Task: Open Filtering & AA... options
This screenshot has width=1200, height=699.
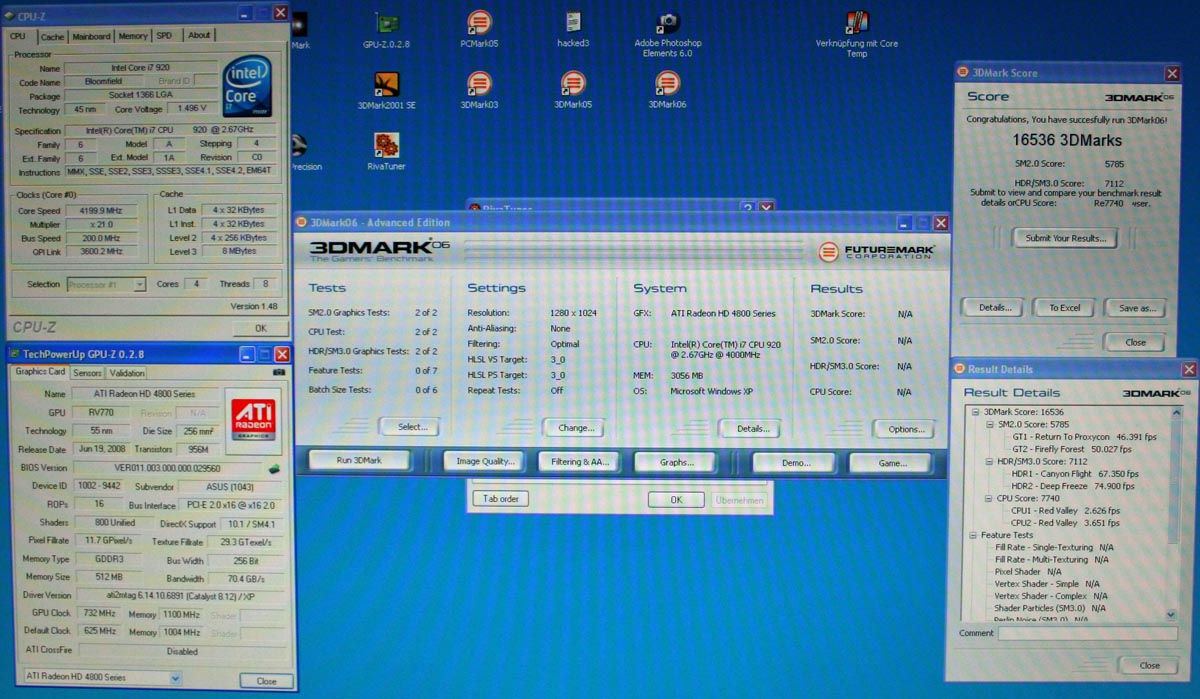Action: click(580, 462)
